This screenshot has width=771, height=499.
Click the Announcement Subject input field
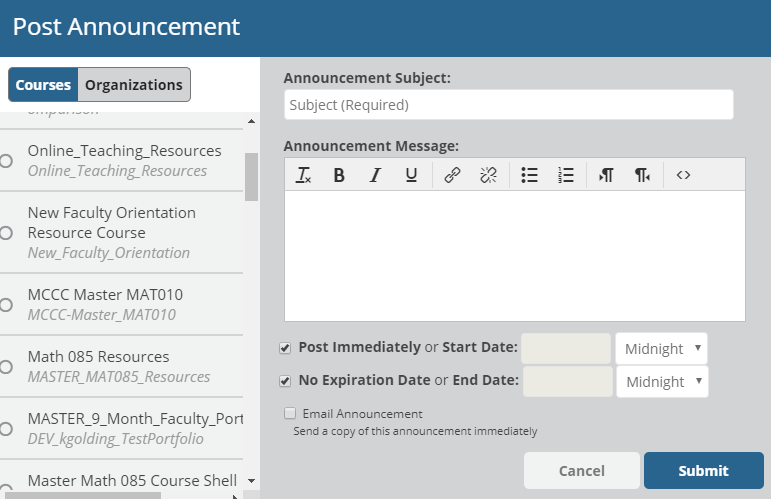coord(508,105)
